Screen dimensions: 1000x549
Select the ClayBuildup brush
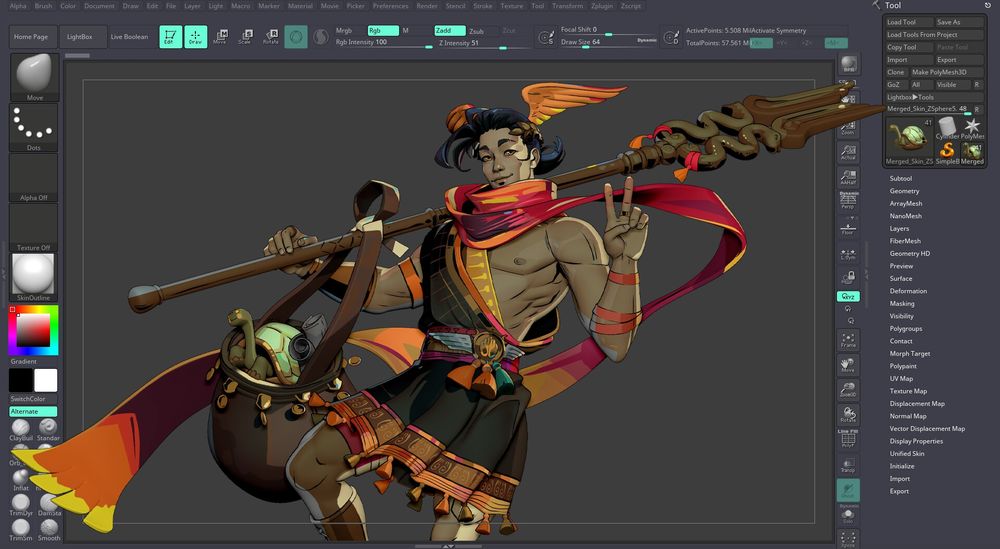coord(20,430)
